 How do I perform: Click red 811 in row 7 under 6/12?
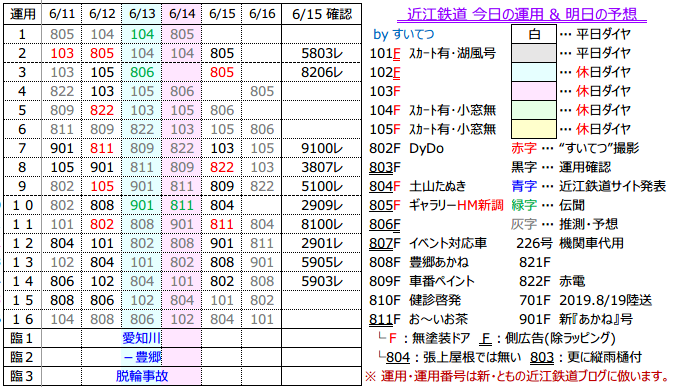(x=102, y=148)
